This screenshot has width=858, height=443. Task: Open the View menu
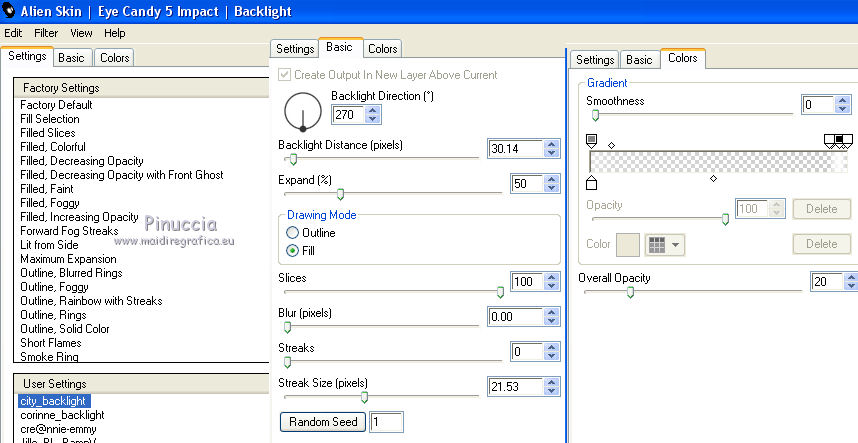(81, 33)
